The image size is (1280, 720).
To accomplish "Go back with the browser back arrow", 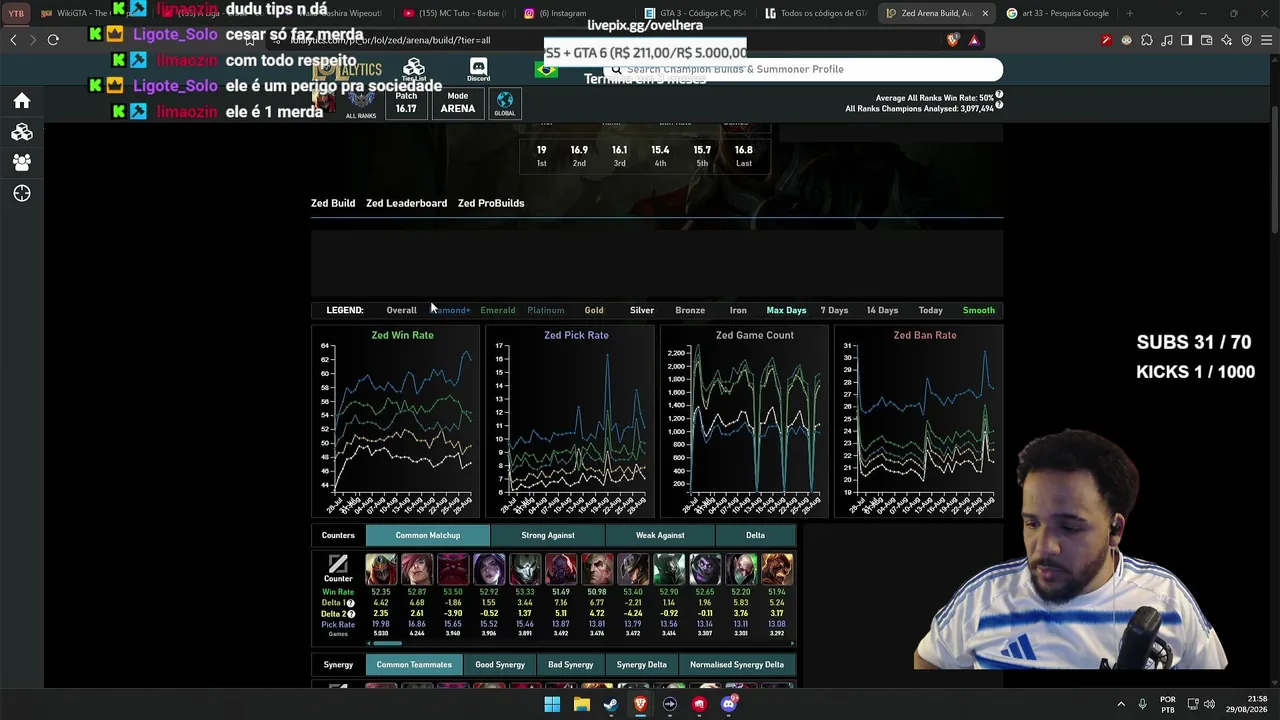I will point(13,40).
